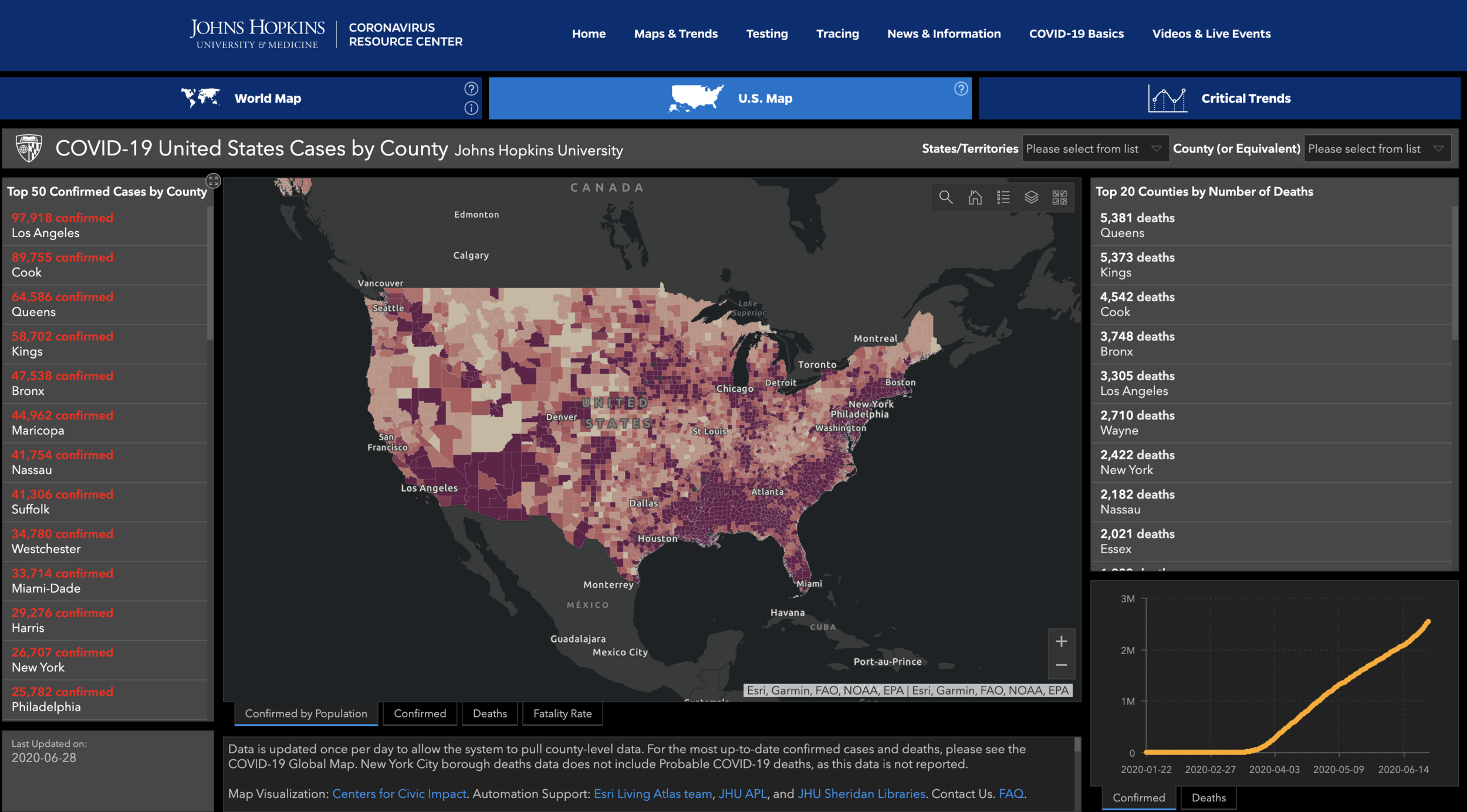Open Maps & Trends menu
This screenshot has height=812, width=1467.
(x=676, y=34)
